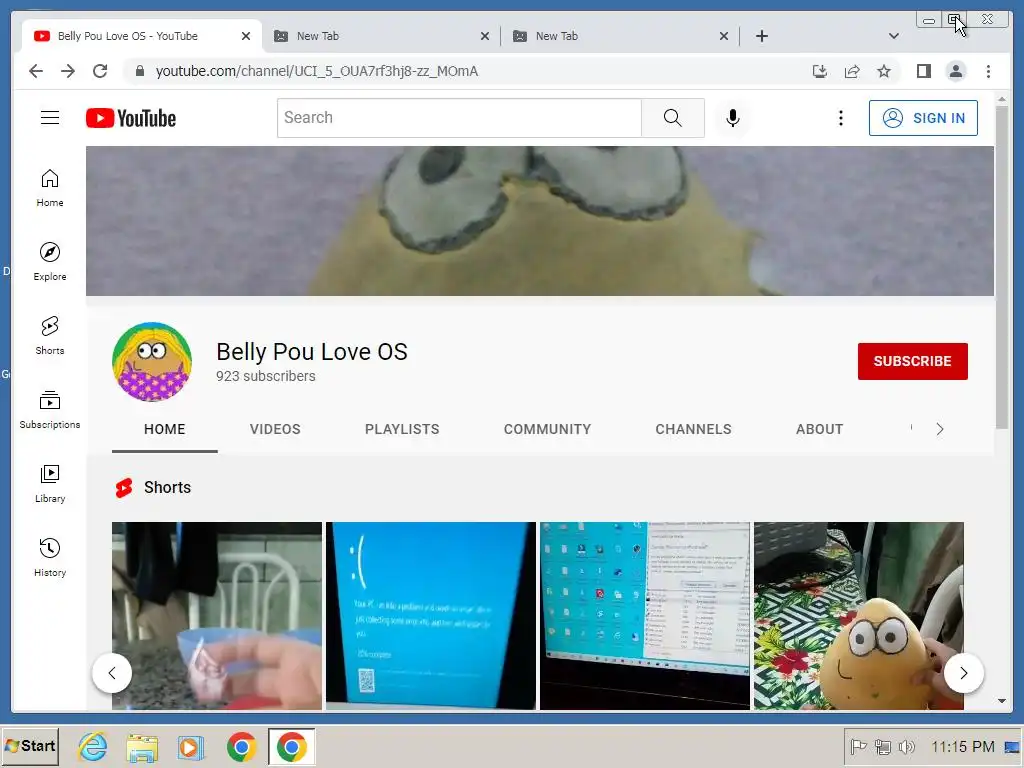Launch Internet Explorer from taskbar
Image resolution: width=1024 pixels, height=768 pixels.
[93, 746]
